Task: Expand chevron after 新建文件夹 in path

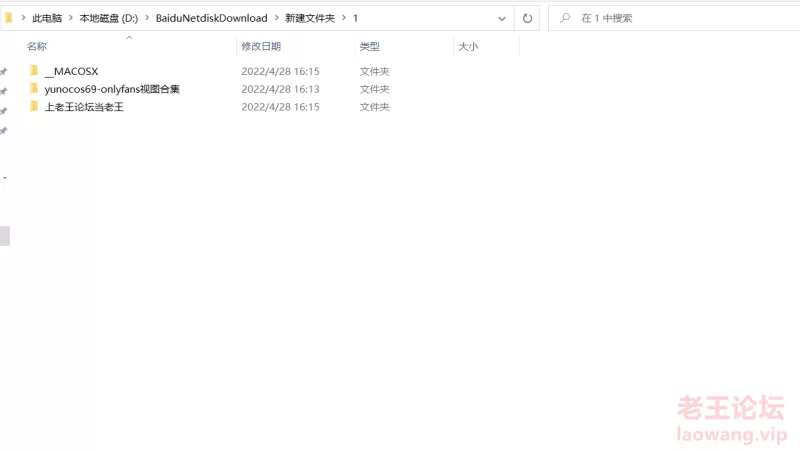Action: 344,18
